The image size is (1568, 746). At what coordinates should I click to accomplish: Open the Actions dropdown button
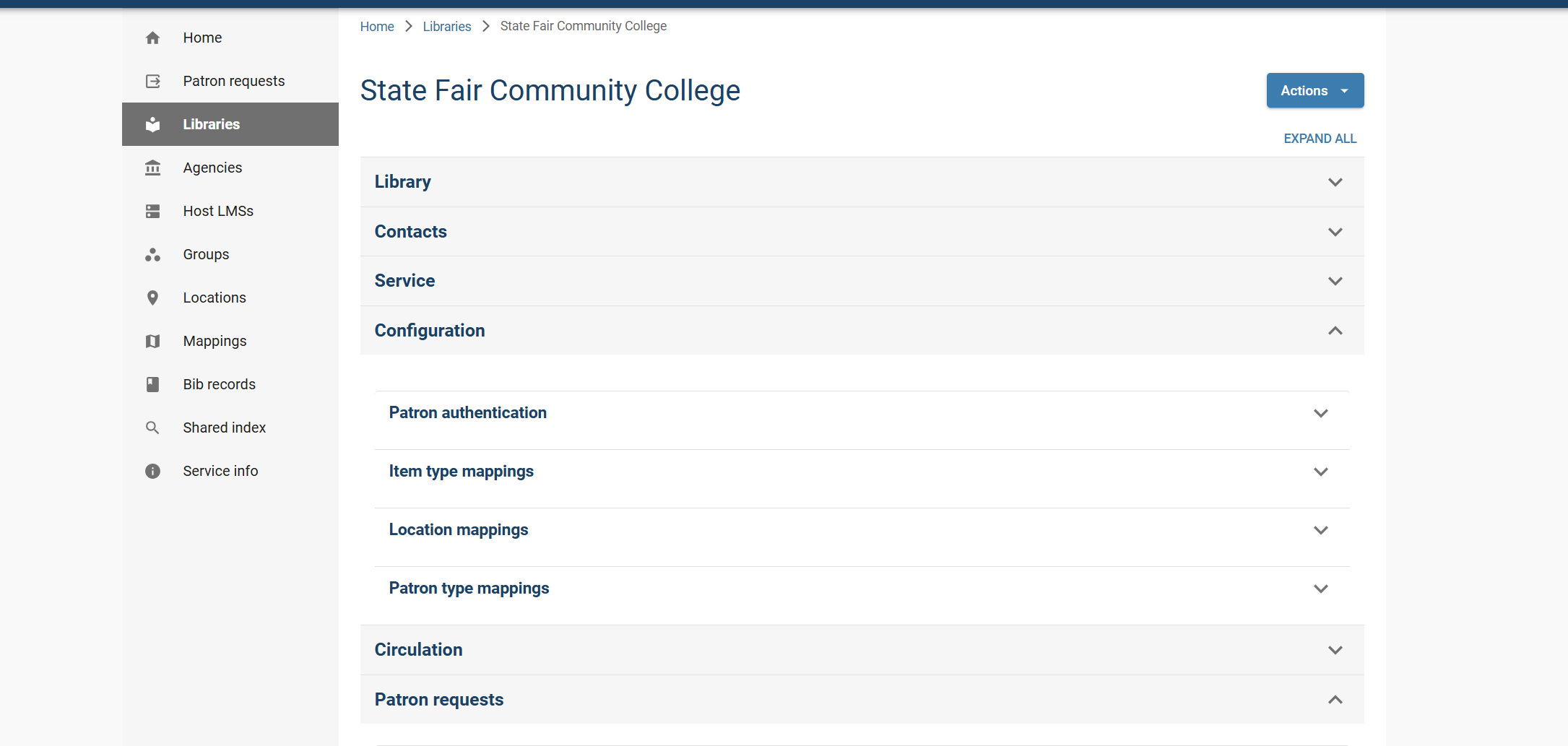pos(1314,90)
